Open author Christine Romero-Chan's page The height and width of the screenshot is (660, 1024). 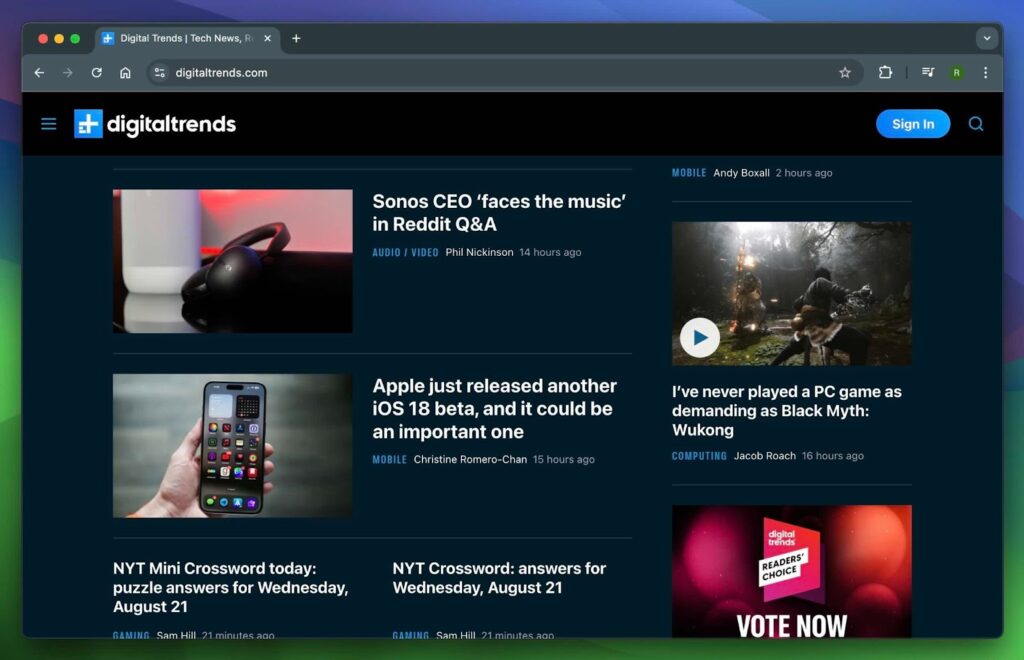(470, 460)
